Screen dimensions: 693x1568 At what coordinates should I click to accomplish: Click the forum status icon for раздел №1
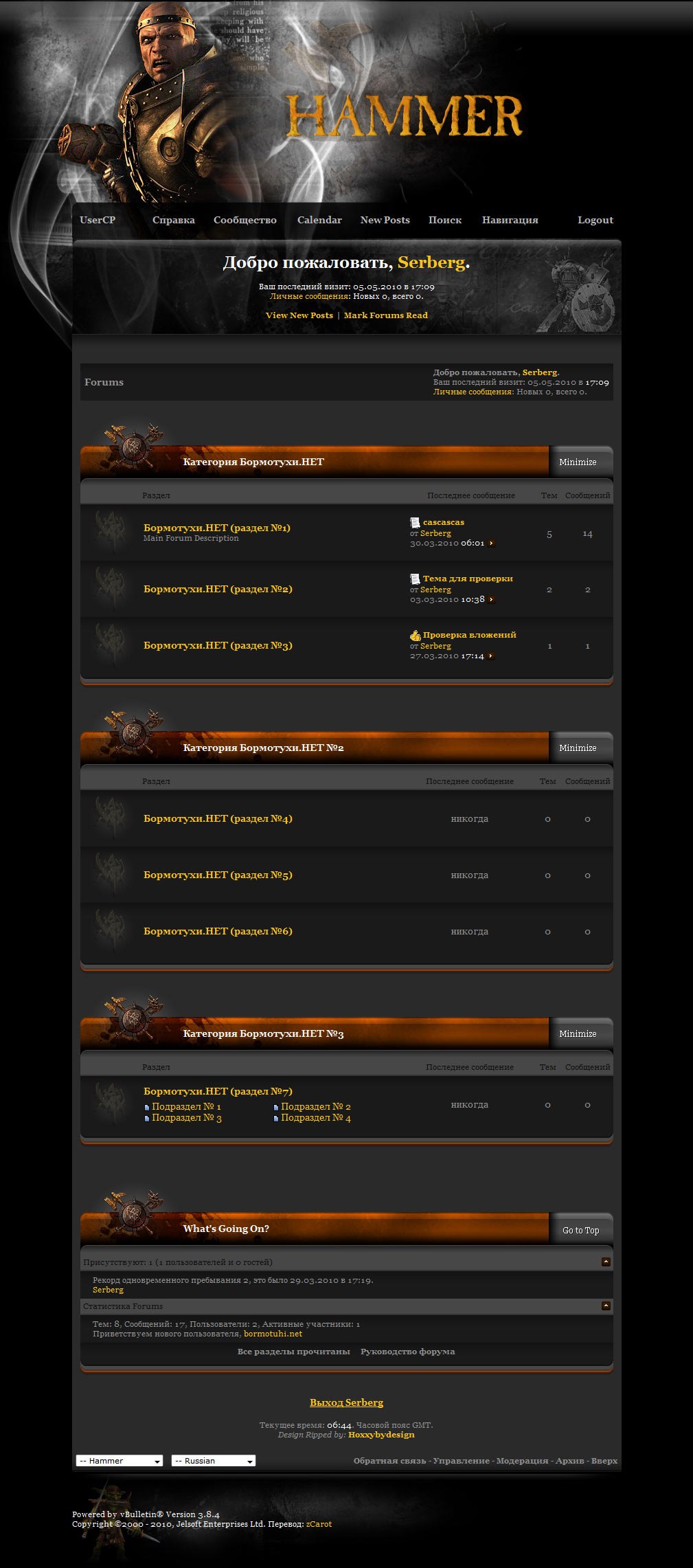pyautogui.click(x=110, y=533)
